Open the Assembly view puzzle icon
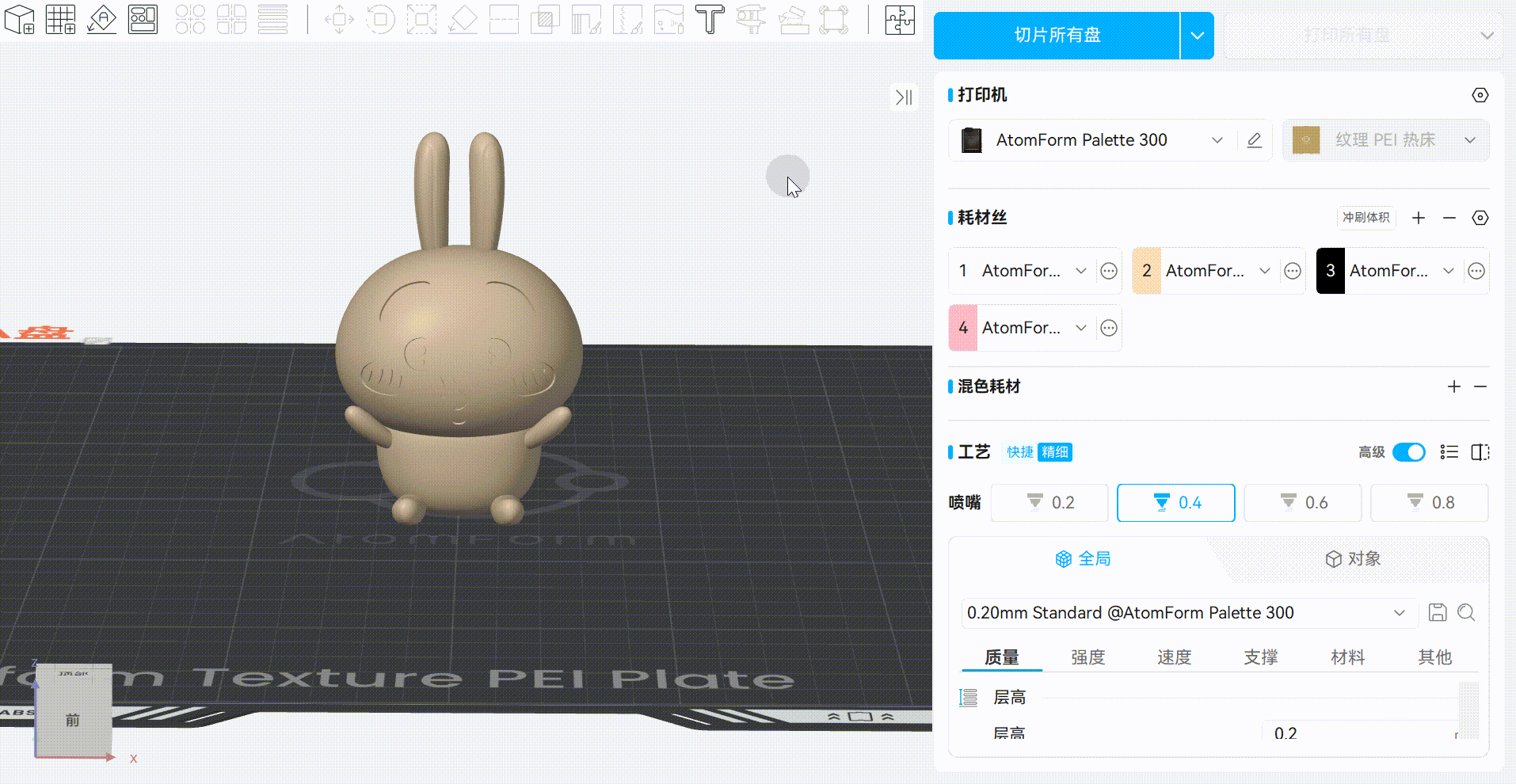 [x=900, y=19]
